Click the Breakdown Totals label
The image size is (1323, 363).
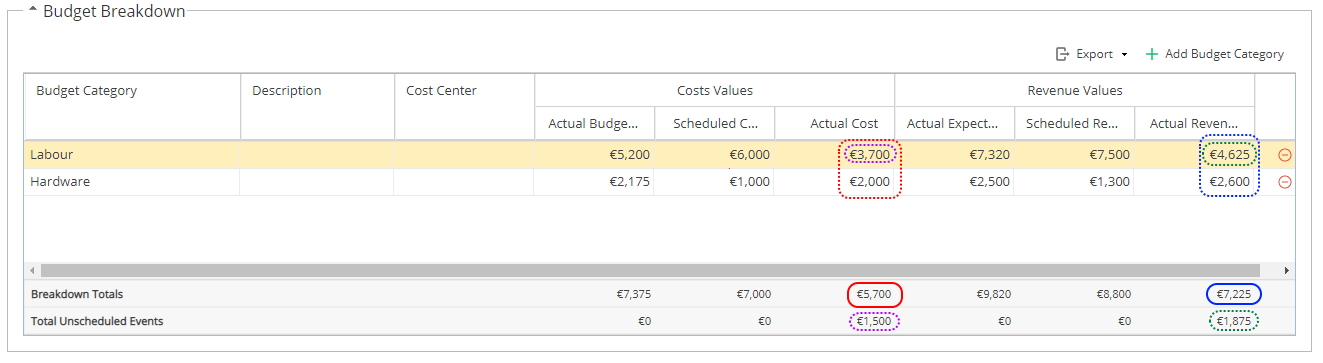(x=77, y=295)
